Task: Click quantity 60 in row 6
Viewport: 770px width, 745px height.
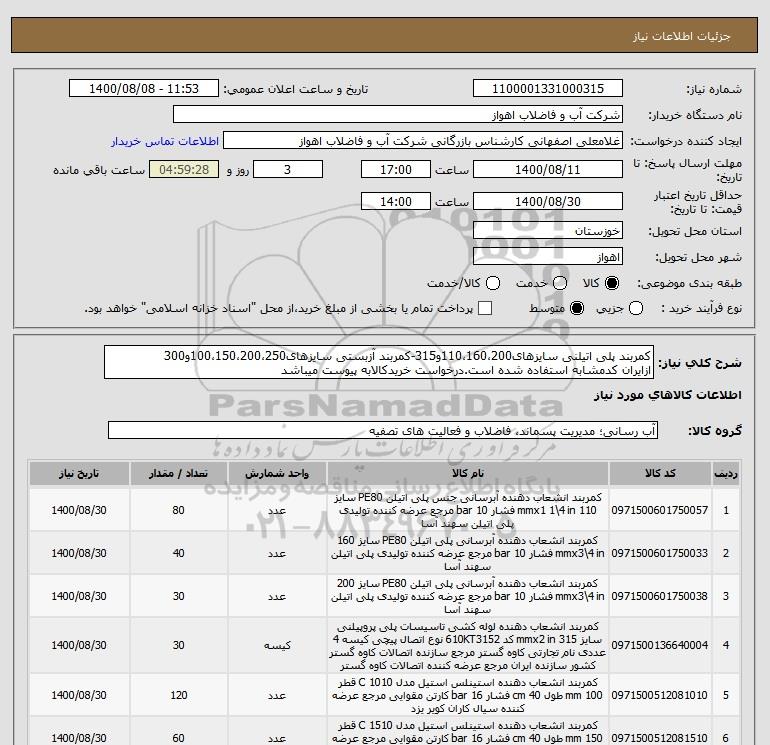Action: (178, 738)
